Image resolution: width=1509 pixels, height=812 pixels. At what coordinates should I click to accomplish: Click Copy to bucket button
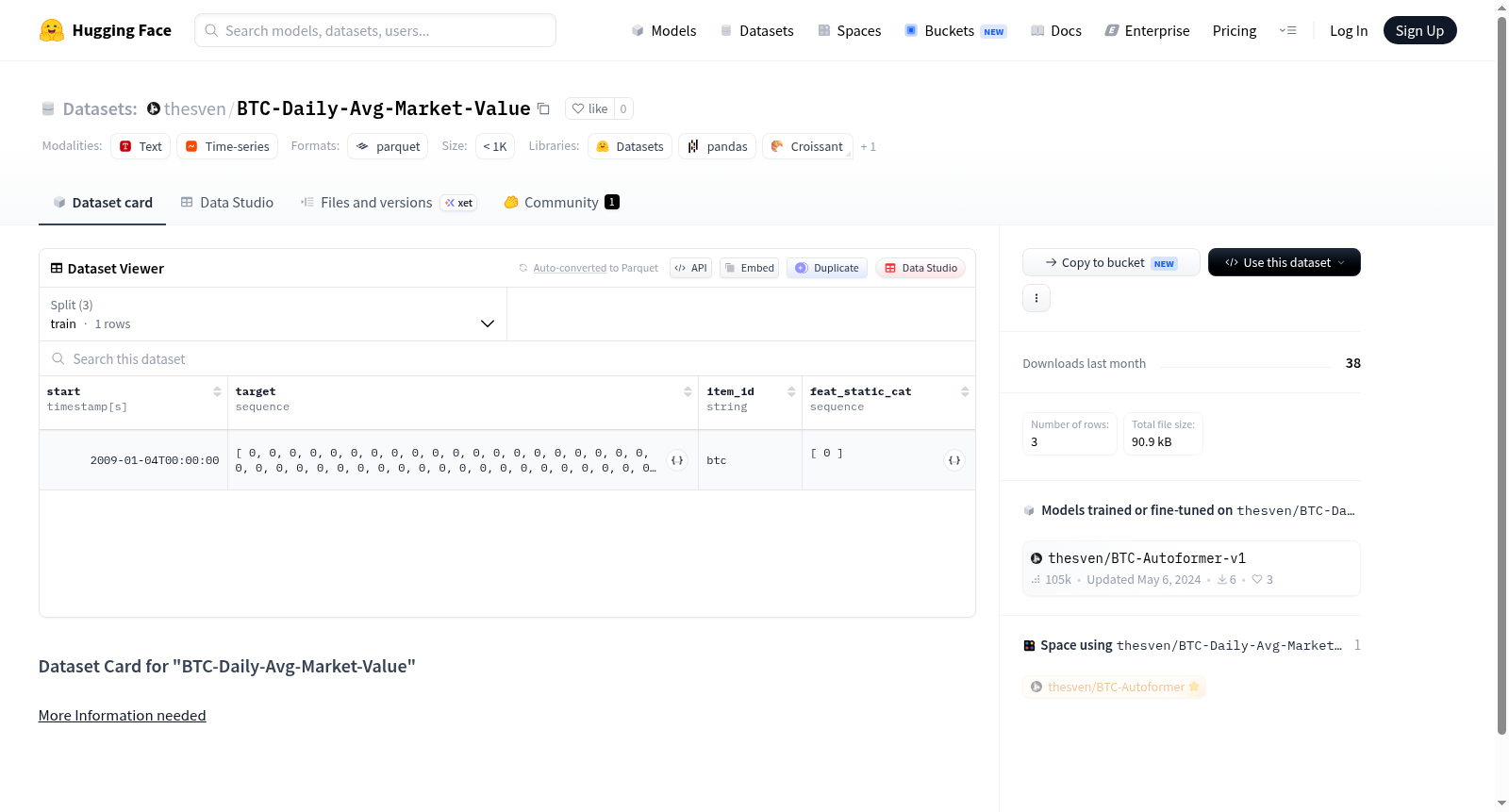point(1111,262)
